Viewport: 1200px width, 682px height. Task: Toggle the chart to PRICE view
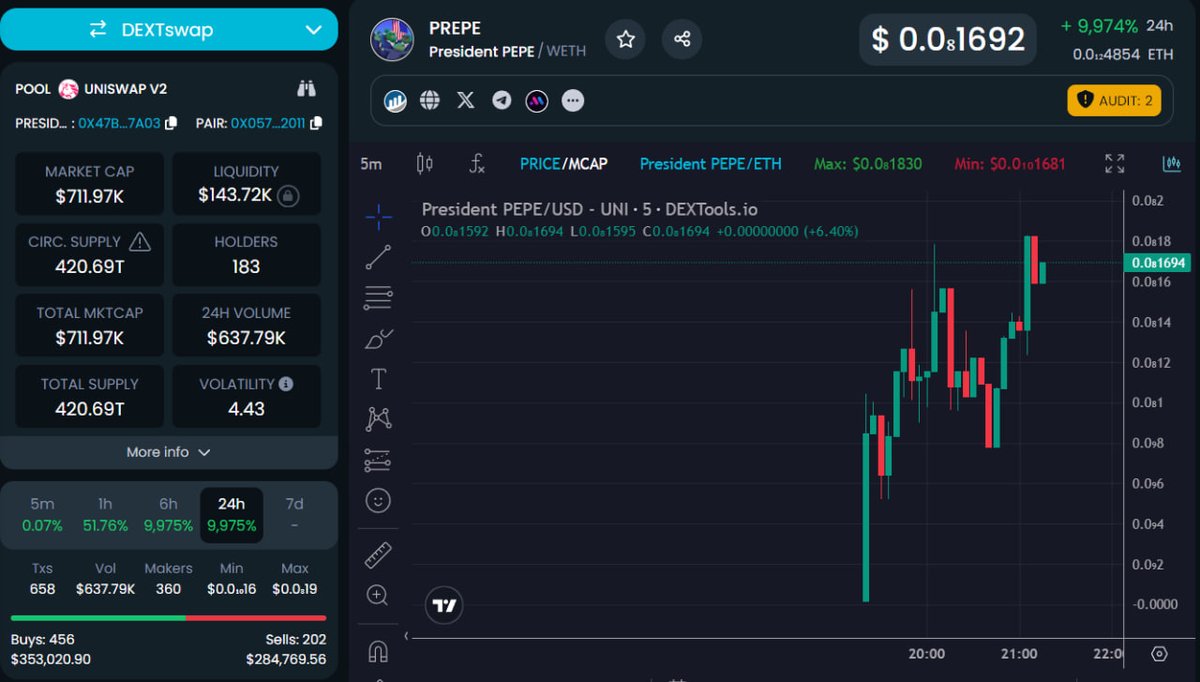540,163
